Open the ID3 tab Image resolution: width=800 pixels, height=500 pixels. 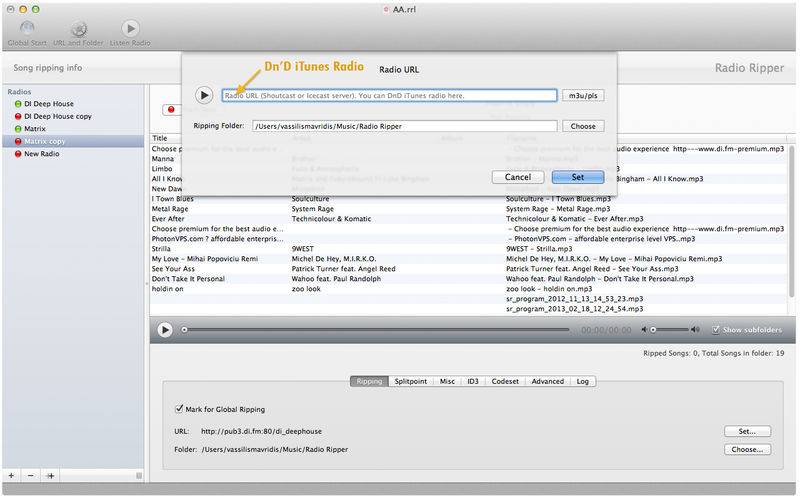(x=473, y=381)
